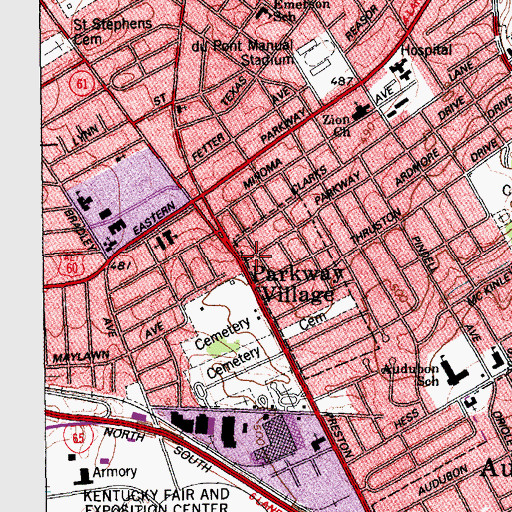The image size is (512, 512).
Task: Click the US 60 route shield
Action: pyautogui.click(x=72, y=267)
